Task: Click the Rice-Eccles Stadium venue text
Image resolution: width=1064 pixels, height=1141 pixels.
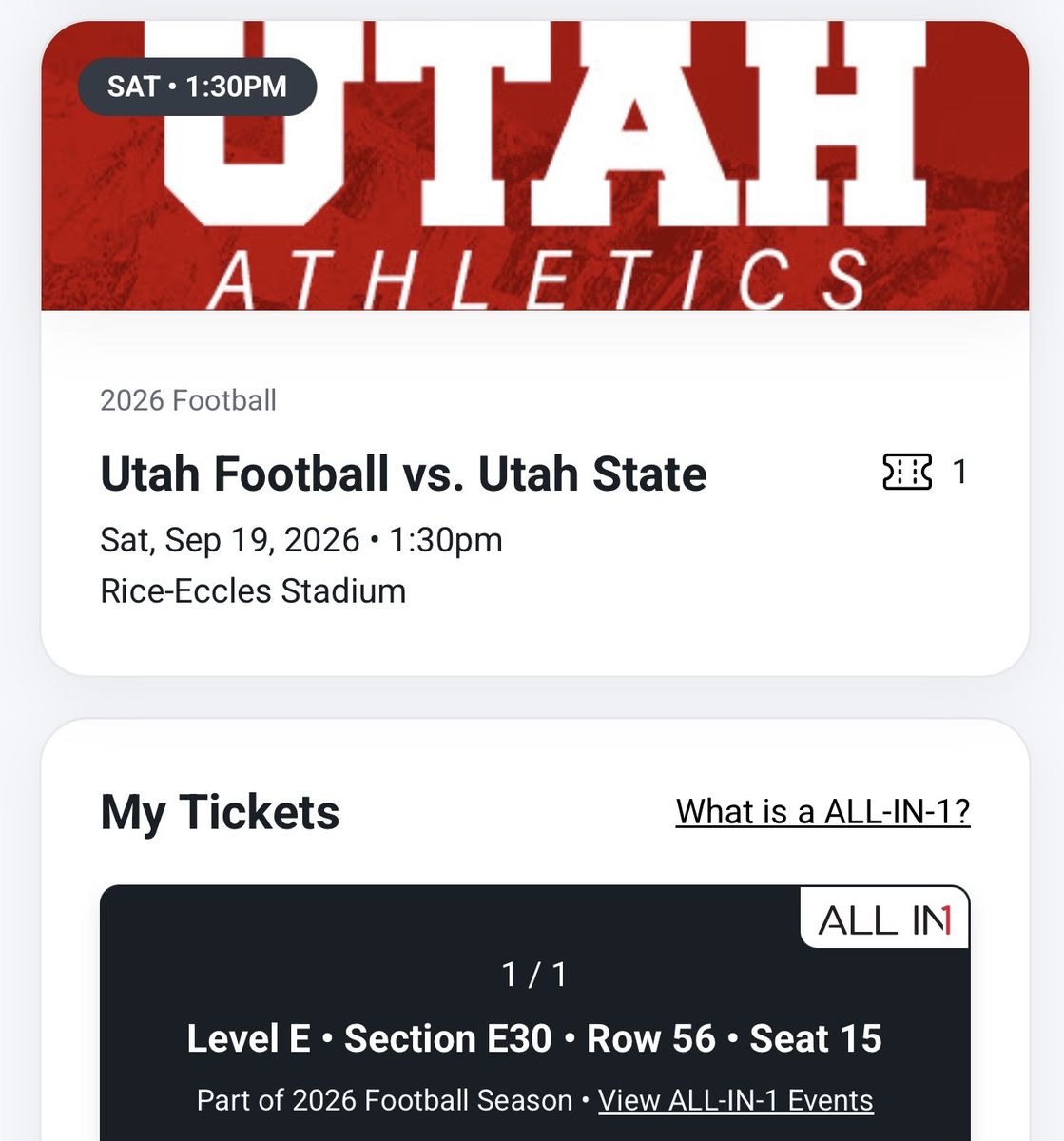Action: coord(253,591)
